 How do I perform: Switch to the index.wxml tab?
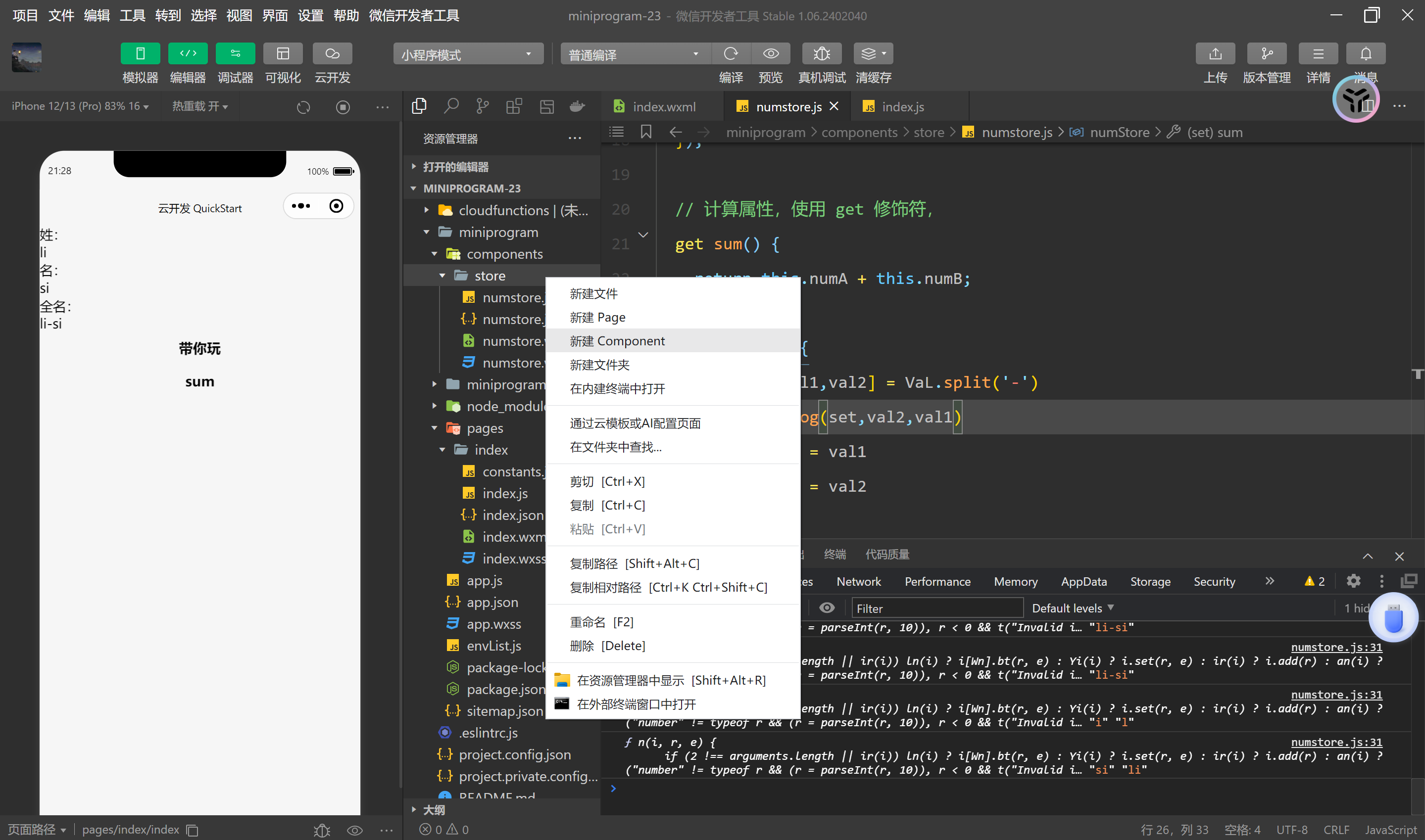(x=664, y=106)
